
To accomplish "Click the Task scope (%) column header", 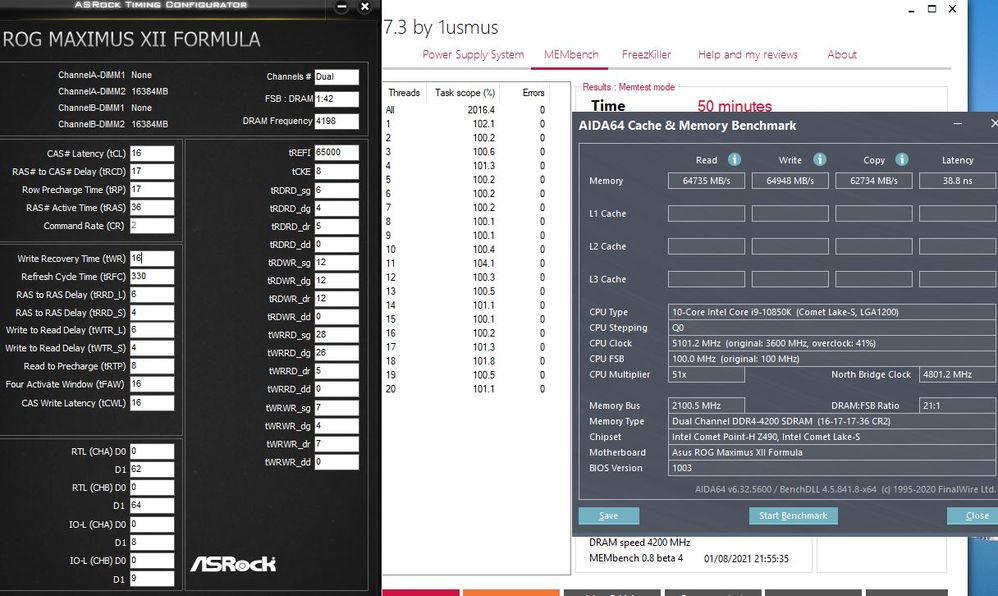I will [x=465, y=93].
